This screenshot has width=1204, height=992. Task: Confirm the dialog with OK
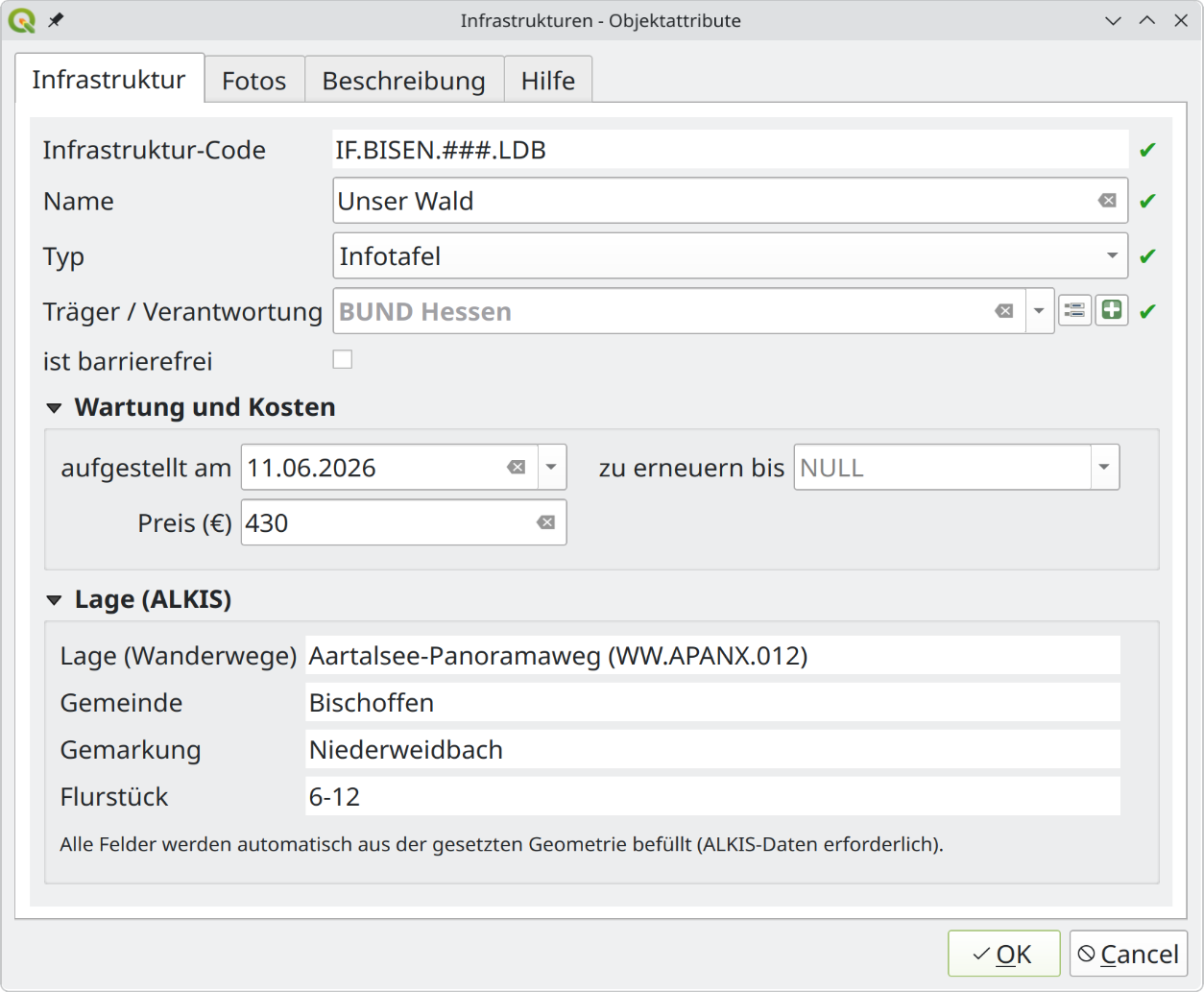click(x=1003, y=954)
